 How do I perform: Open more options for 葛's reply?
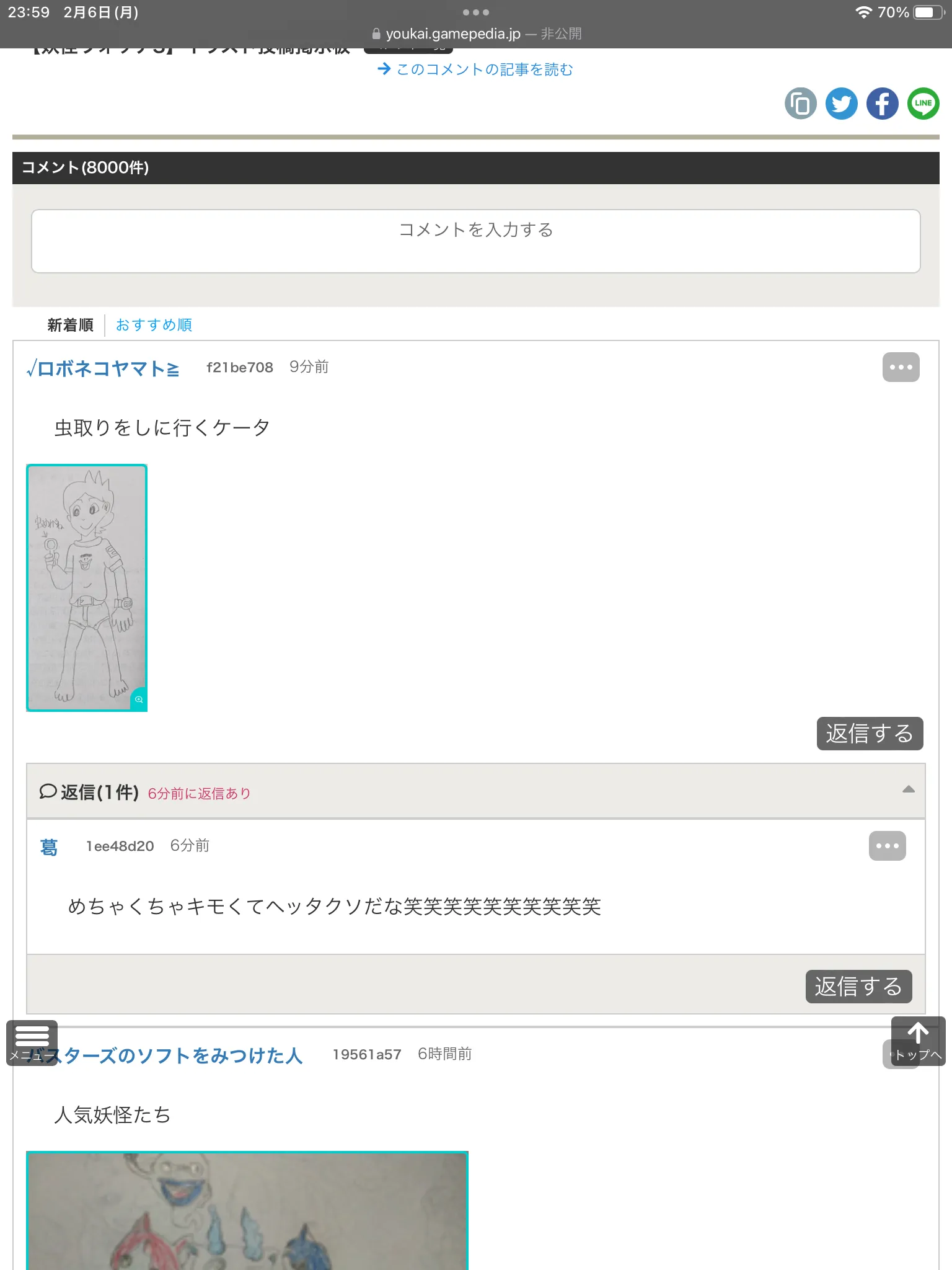[887, 846]
